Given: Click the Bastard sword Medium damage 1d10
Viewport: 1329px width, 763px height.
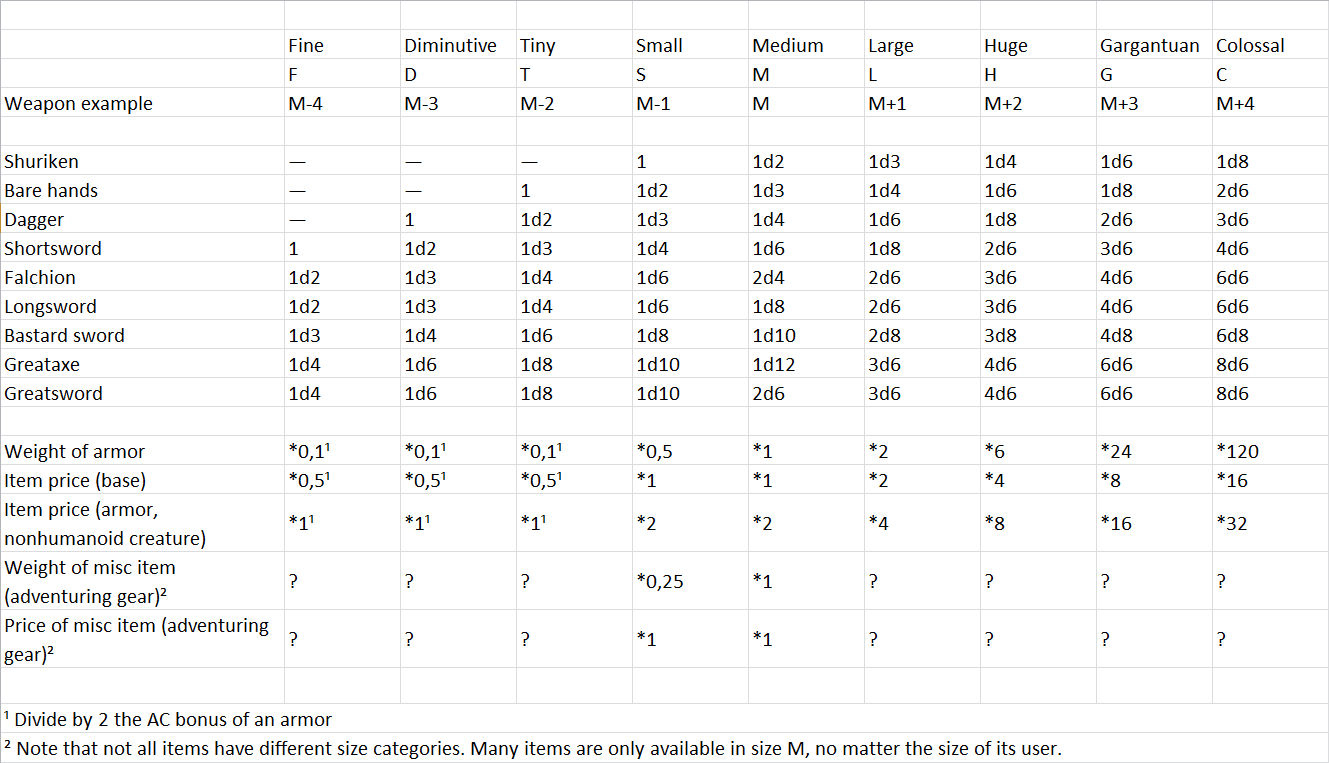Looking at the screenshot, I should coord(775,335).
